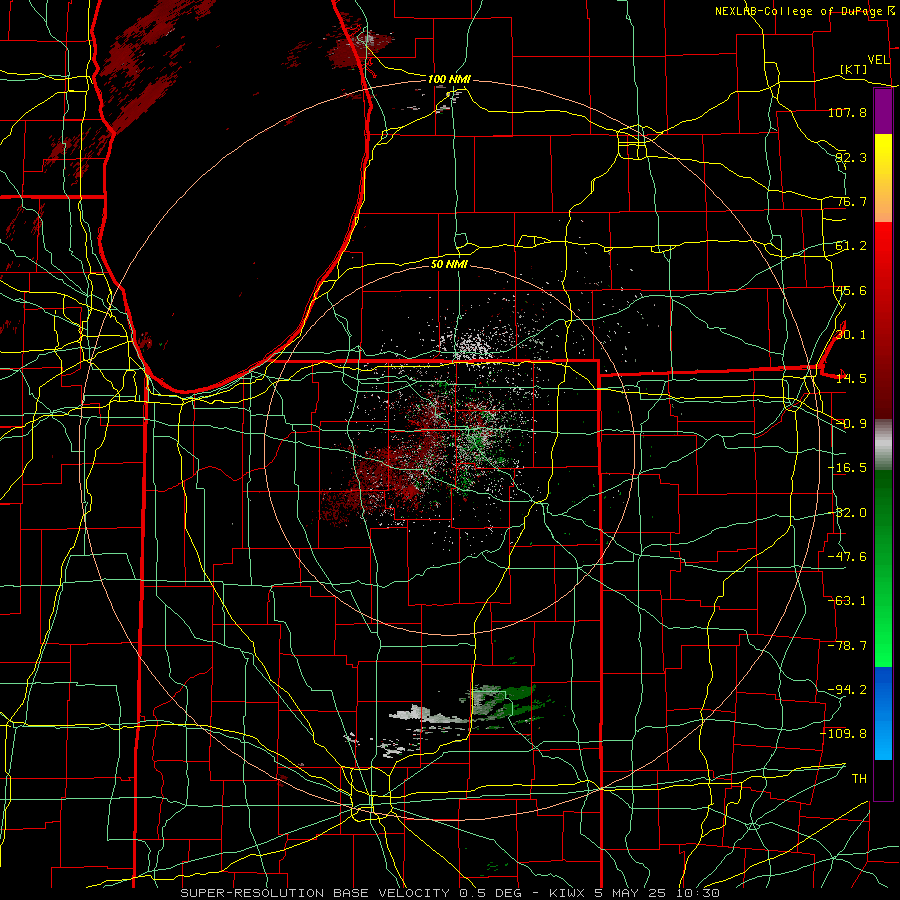Pick the yellow-orange segment of velocity scale
Image resolution: width=900 pixels, height=900 pixels.
pos(883,178)
